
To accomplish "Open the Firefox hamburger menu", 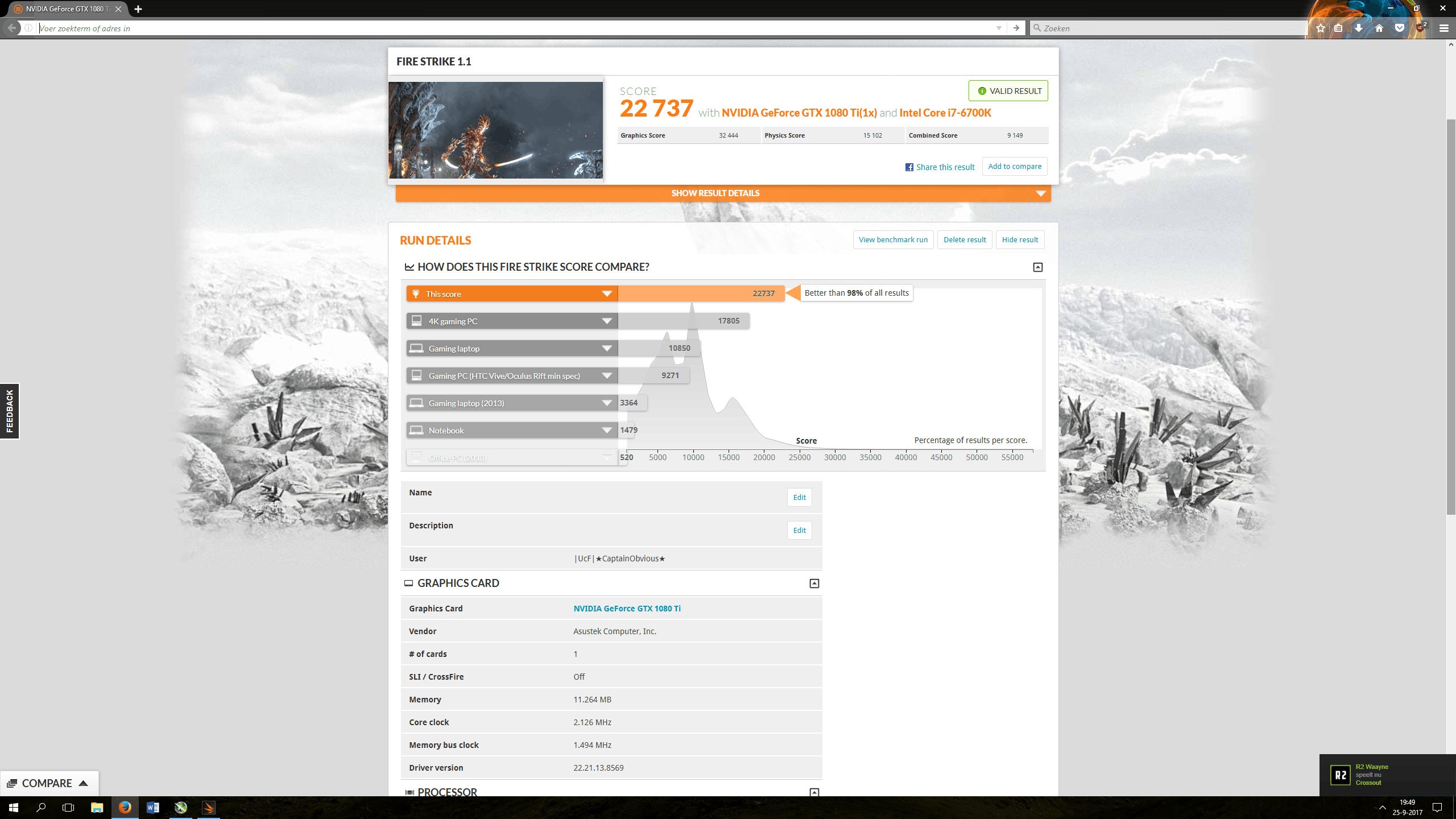I will pos(1443,28).
